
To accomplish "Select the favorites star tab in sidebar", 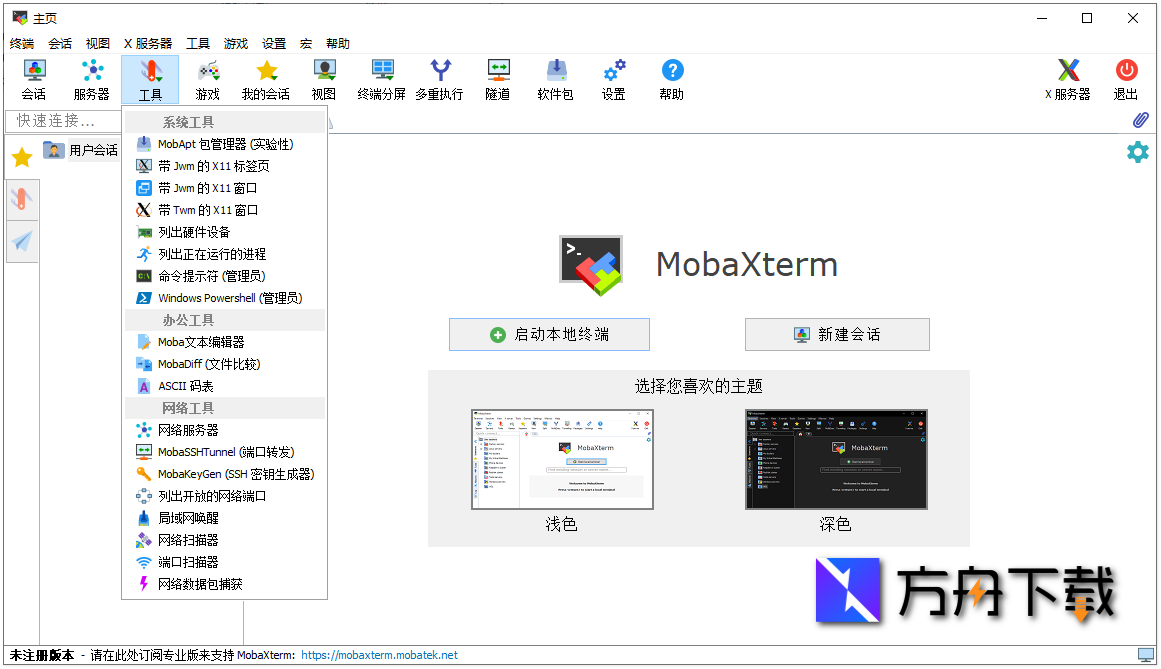I will click(20, 157).
